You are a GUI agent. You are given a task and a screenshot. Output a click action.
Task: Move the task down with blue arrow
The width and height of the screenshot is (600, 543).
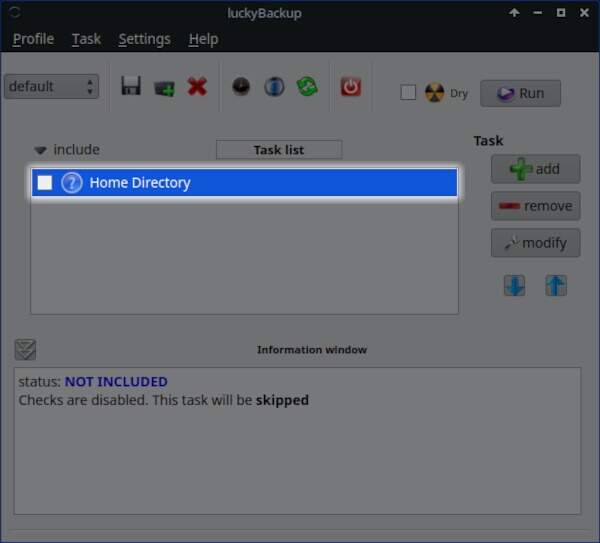(514, 285)
